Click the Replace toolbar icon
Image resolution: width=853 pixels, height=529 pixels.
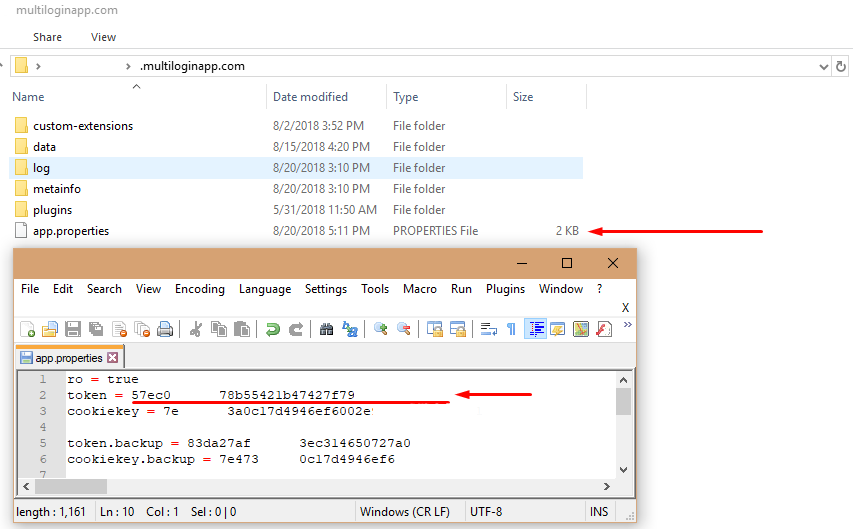[350, 329]
